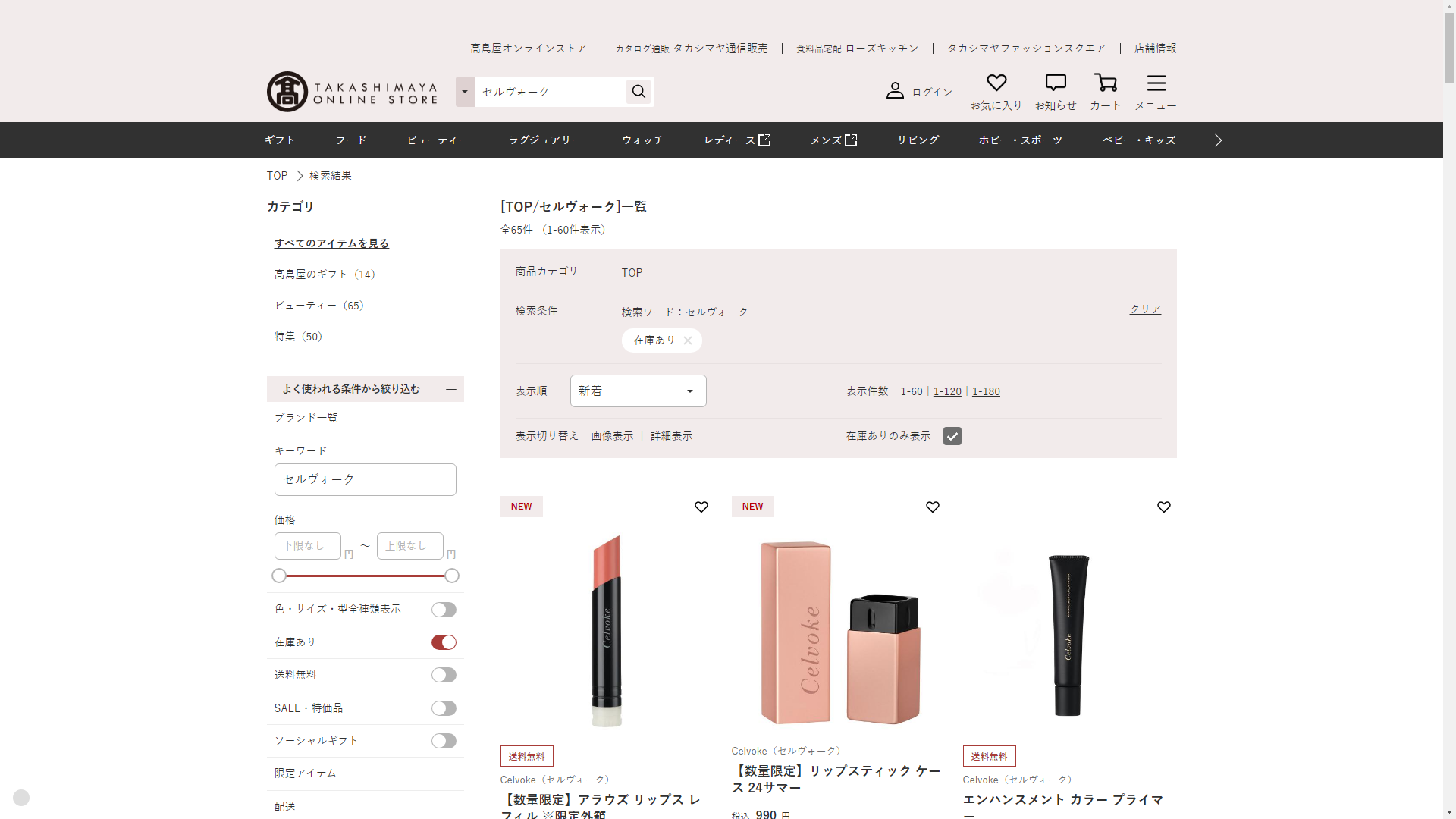Open the ラグジュアリー navigation menu
The height and width of the screenshot is (819, 1456).
coord(545,140)
